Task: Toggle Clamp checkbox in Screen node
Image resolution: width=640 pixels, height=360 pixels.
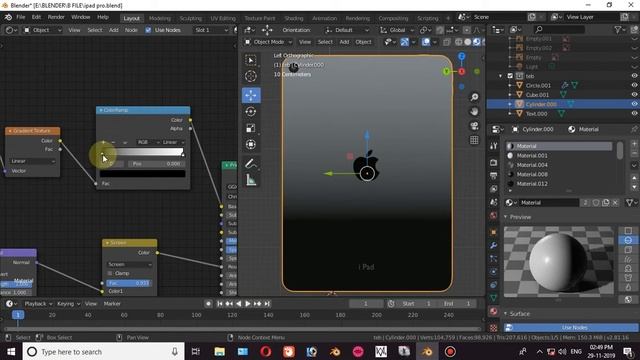Action: pyautogui.click(x=110, y=273)
